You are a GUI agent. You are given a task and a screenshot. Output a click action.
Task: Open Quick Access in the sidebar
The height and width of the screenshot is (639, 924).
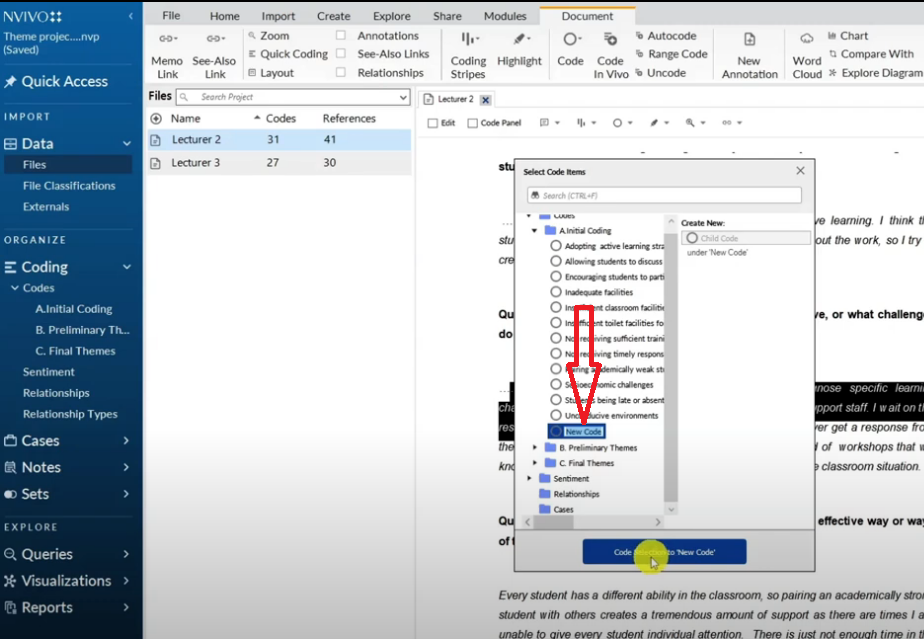point(57,81)
